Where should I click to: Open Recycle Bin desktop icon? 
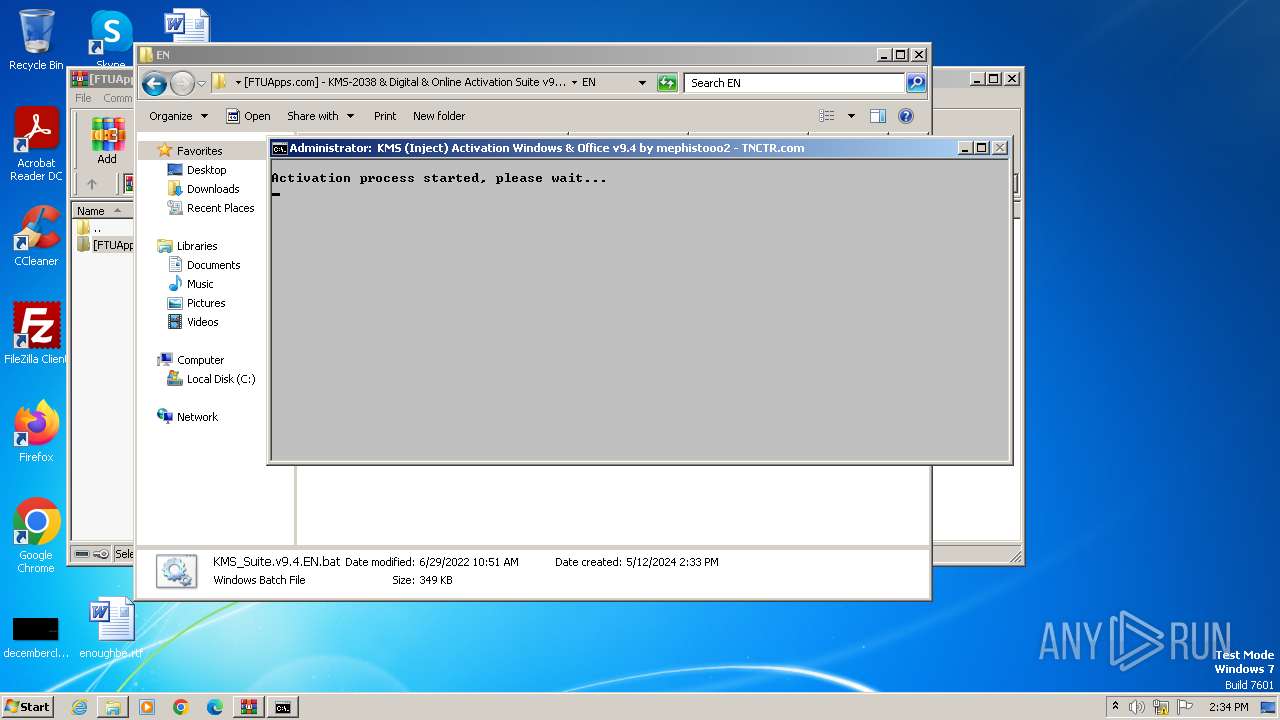(36, 40)
